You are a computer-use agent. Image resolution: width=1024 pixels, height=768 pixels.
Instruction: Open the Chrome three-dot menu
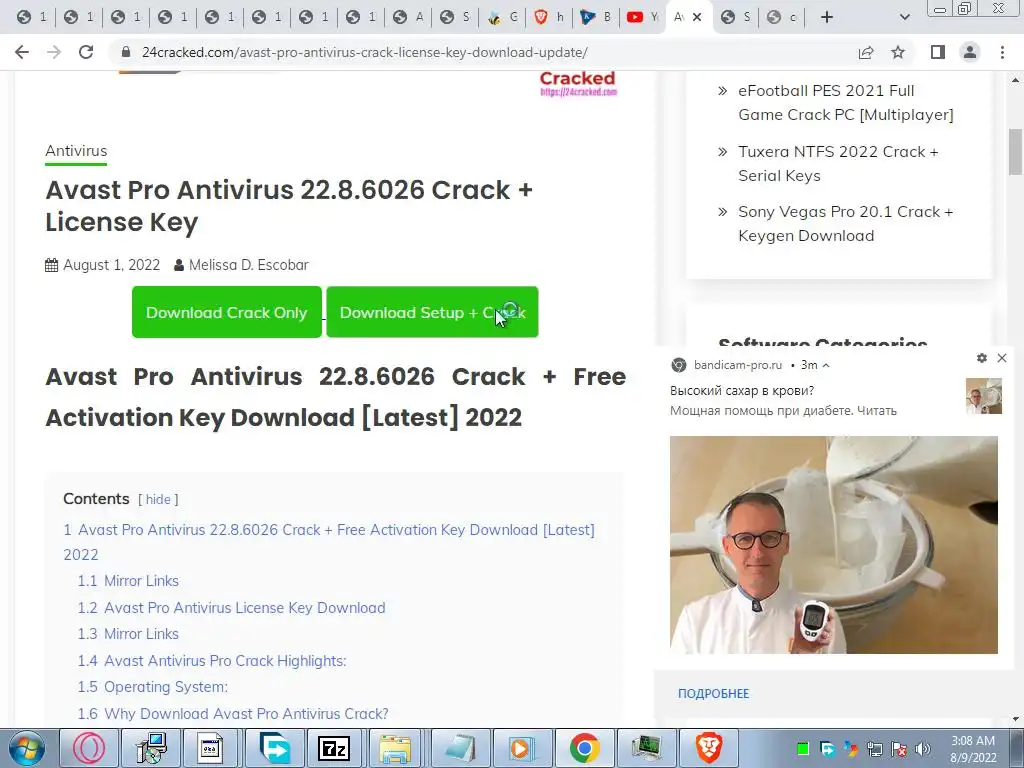[1002, 52]
